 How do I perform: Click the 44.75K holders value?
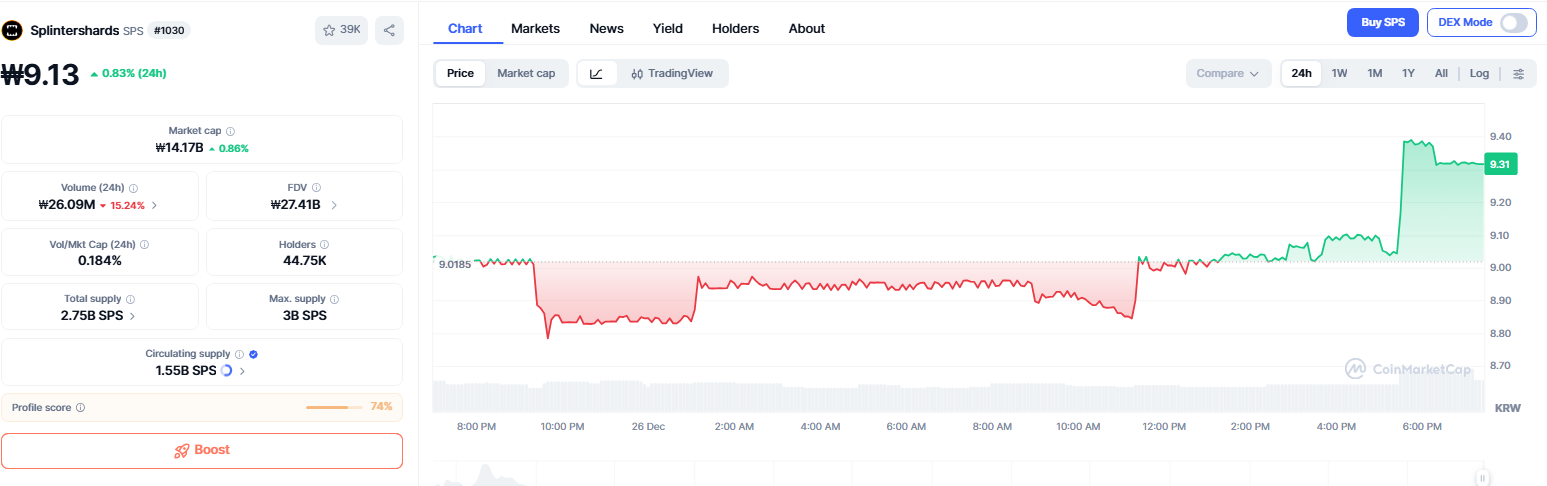click(304, 260)
